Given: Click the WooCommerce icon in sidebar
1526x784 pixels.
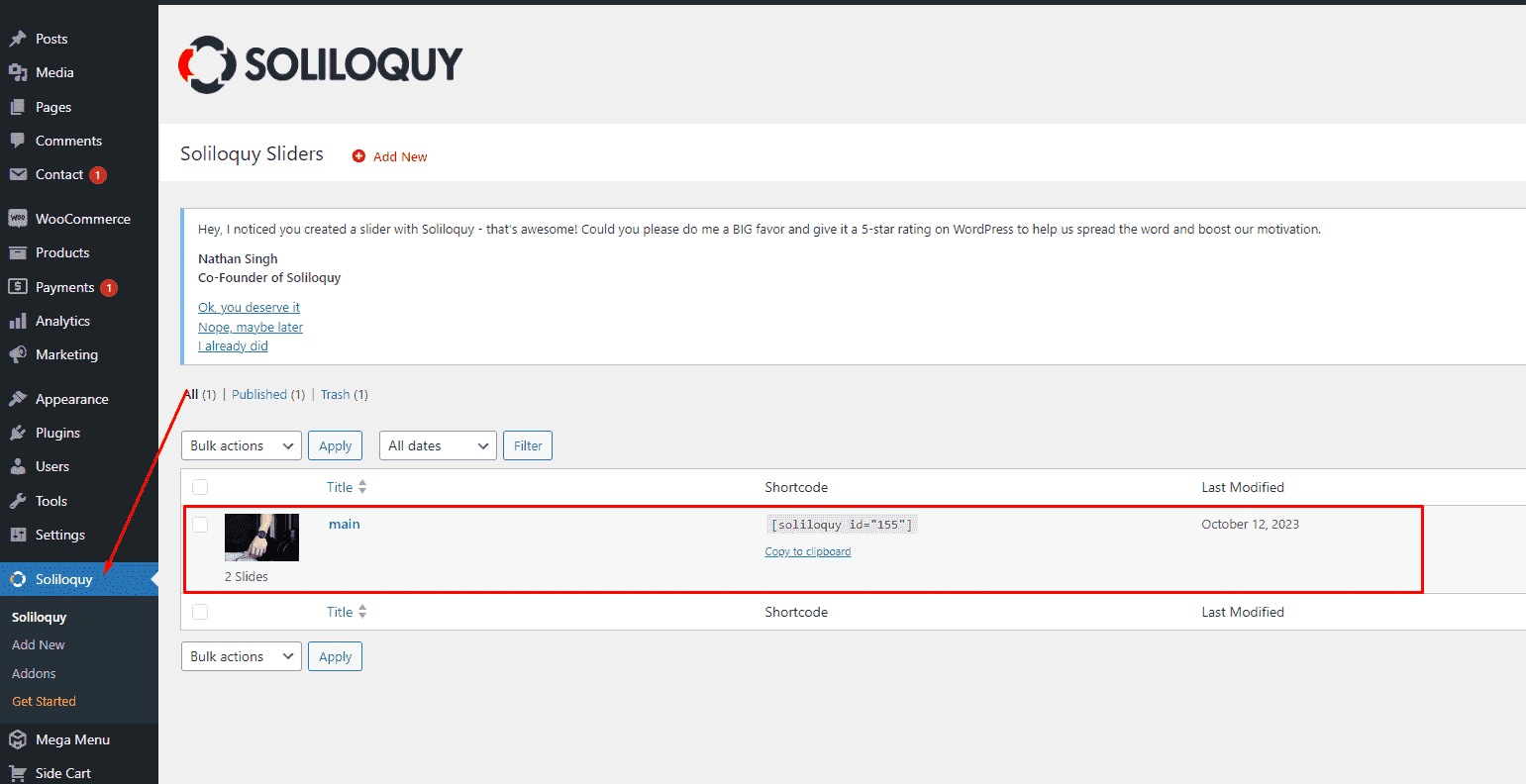Looking at the screenshot, I should pyautogui.click(x=17, y=219).
